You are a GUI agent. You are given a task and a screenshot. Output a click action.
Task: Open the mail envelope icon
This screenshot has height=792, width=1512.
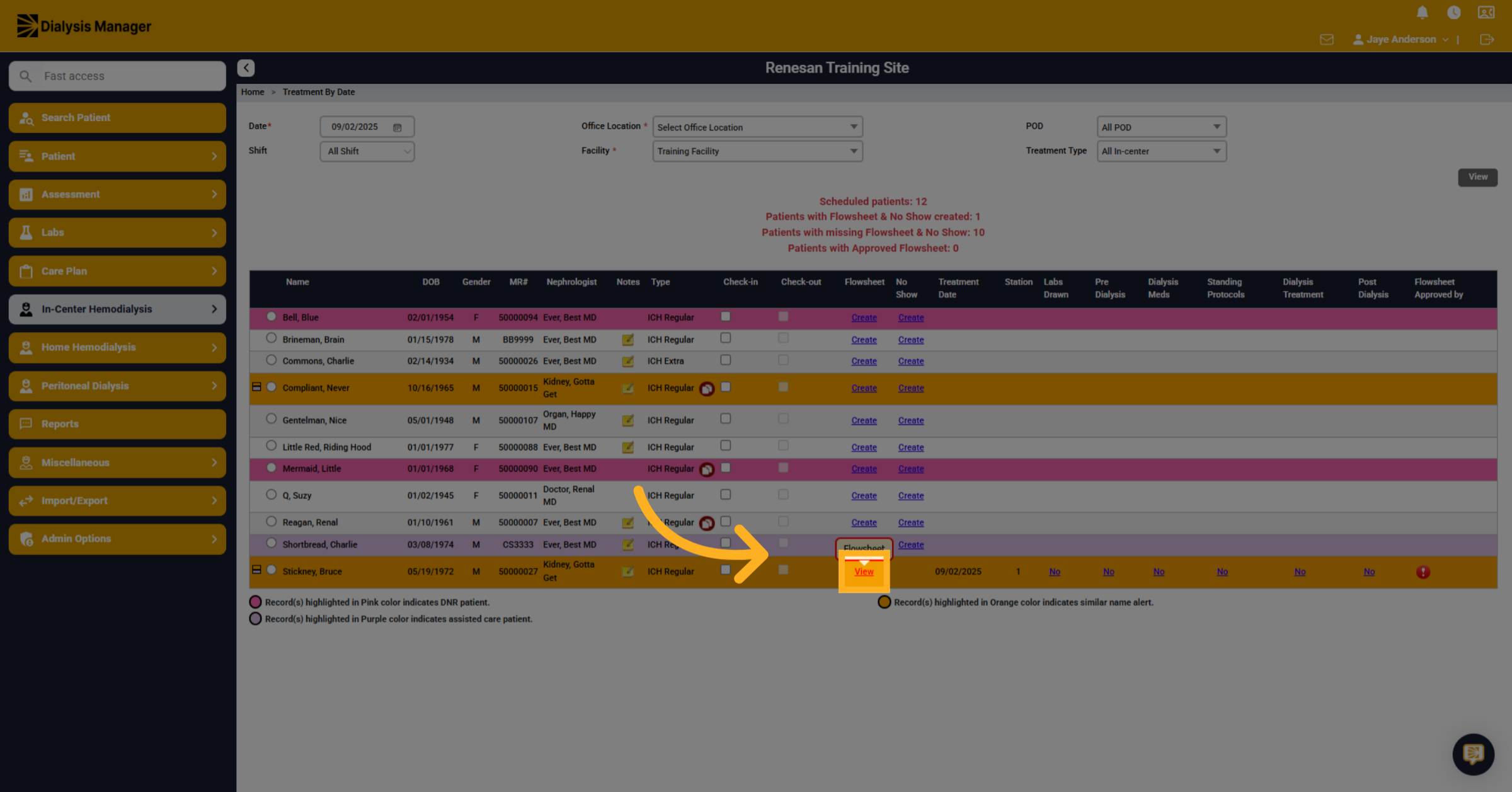click(x=1326, y=39)
